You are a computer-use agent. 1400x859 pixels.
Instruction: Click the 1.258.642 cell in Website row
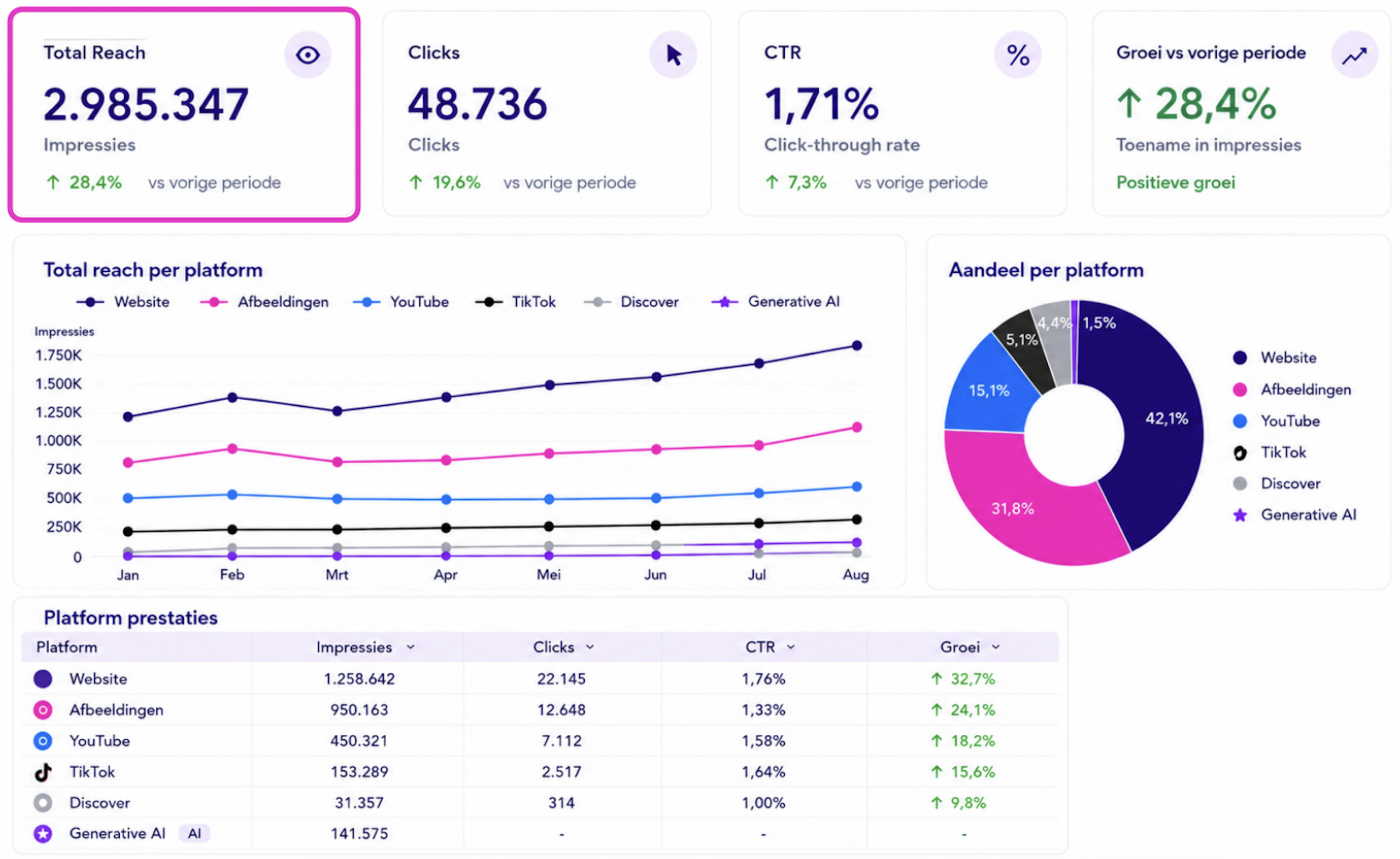point(359,679)
